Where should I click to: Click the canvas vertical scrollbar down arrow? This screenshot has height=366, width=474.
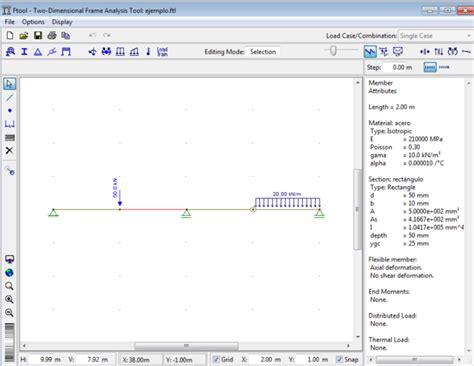pyautogui.click(x=358, y=337)
